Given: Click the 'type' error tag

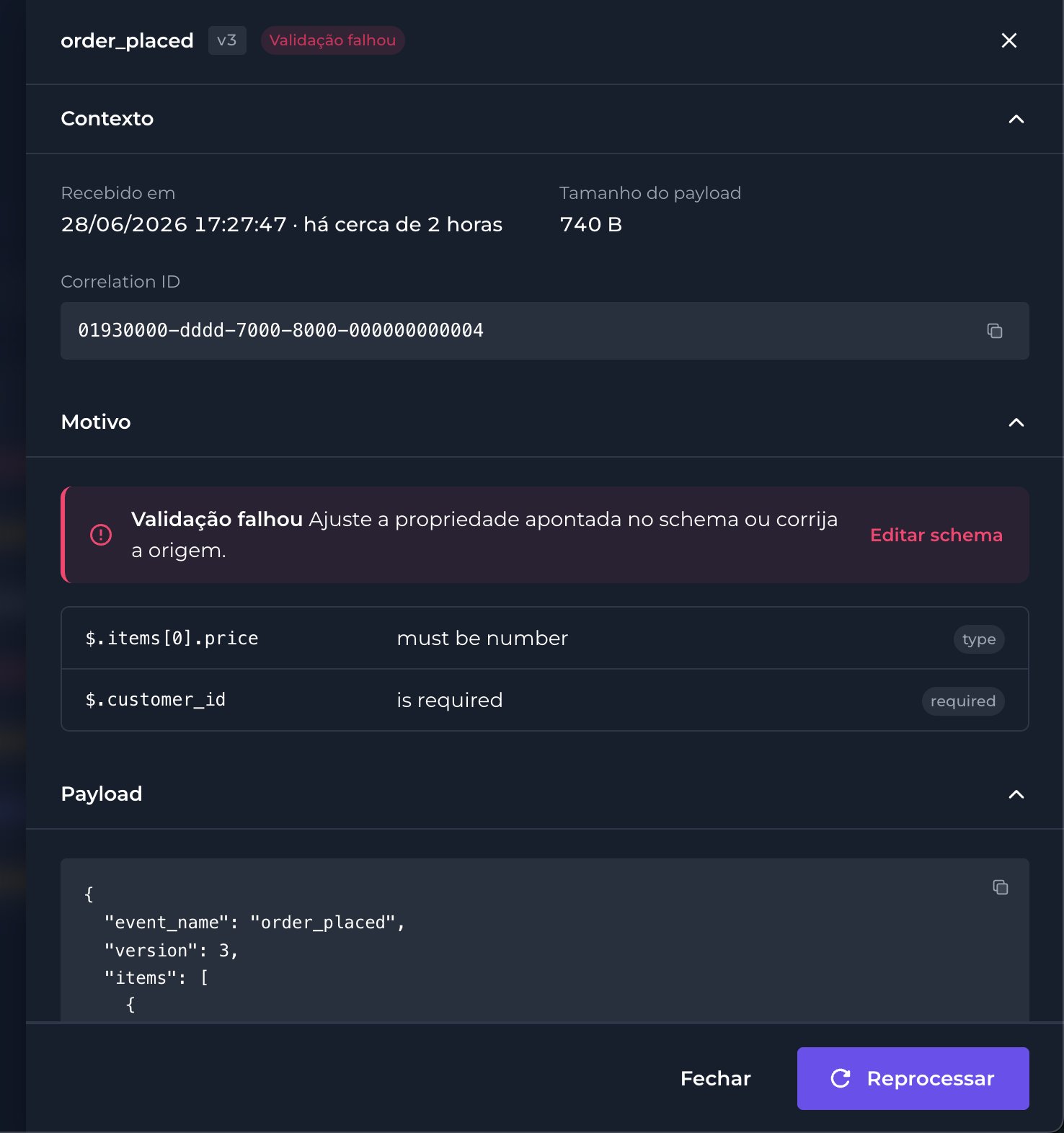Looking at the screenshot, I should [979, 639].
